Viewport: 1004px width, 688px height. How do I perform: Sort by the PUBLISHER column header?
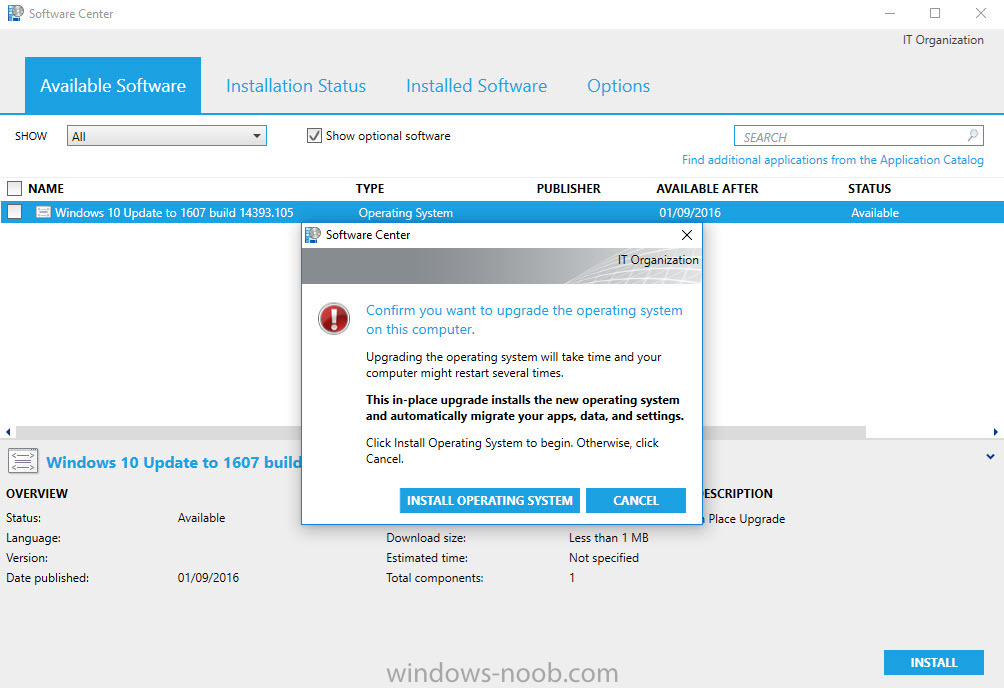click(x=569, y=188)
